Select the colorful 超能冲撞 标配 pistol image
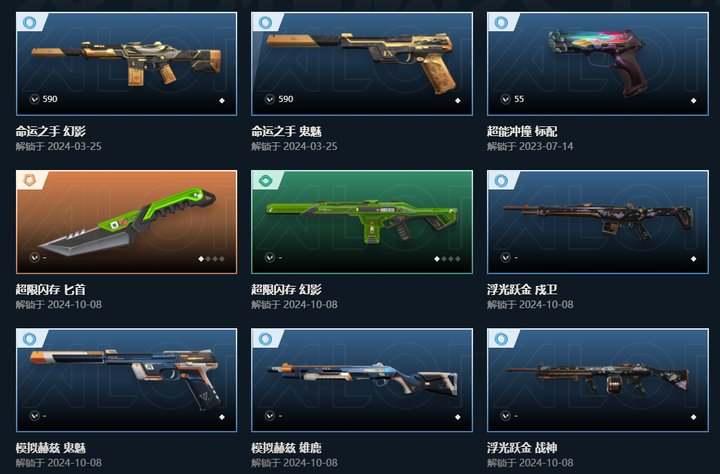 tap(597, 60)
